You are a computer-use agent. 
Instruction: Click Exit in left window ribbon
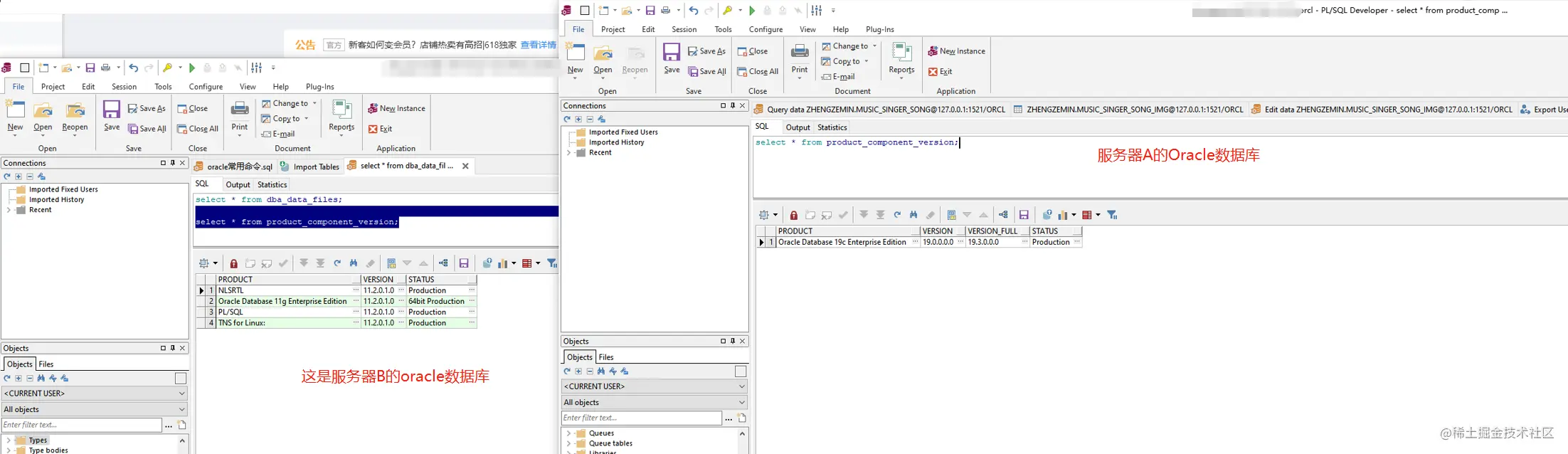pyautogui.click(x=381, y=129)
